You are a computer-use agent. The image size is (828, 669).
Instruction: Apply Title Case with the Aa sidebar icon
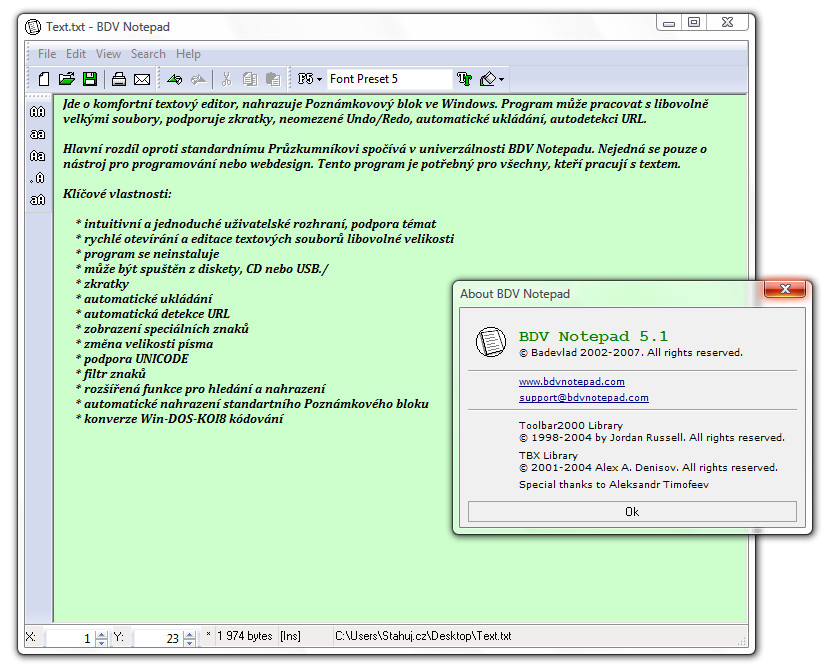coord(37,156)
